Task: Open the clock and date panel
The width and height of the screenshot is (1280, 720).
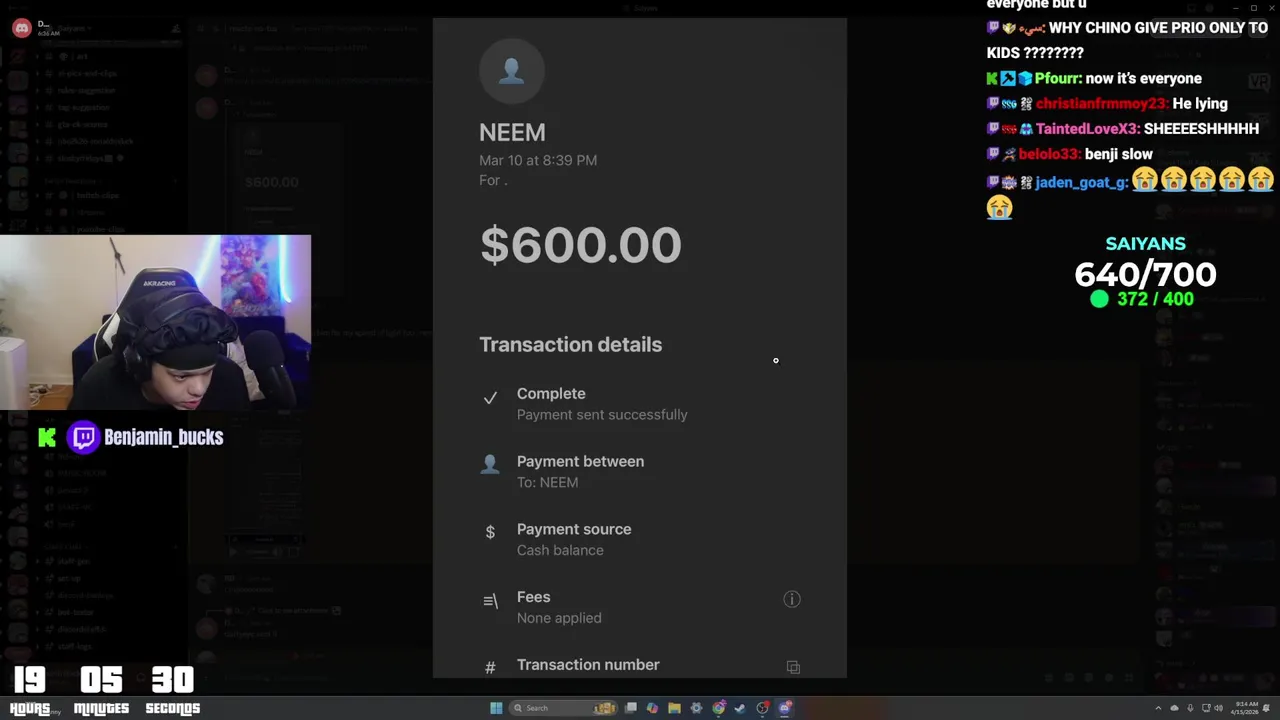Action: (1246, 708)
